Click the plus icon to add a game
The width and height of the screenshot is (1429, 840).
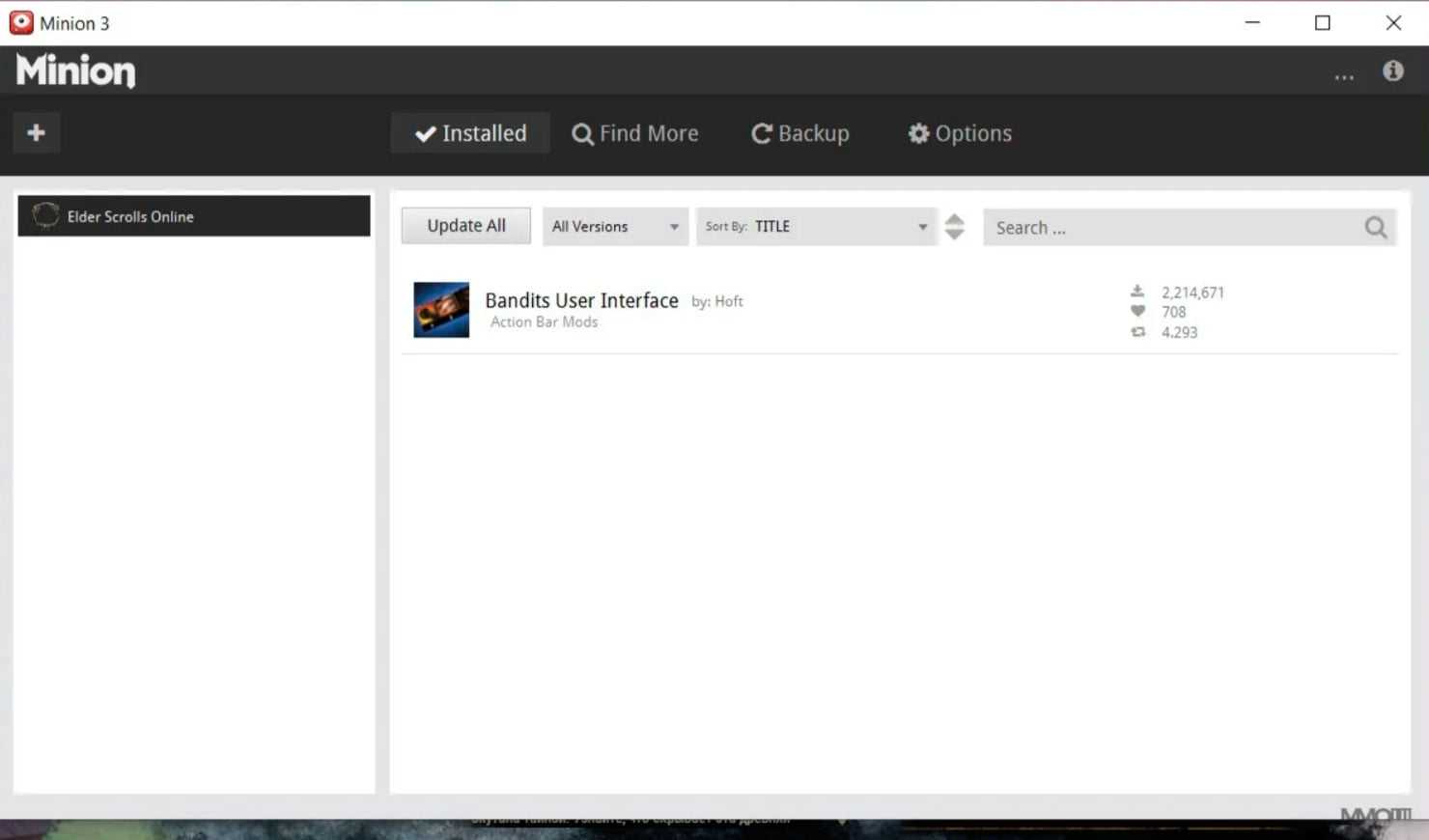[x=37, y=132]
